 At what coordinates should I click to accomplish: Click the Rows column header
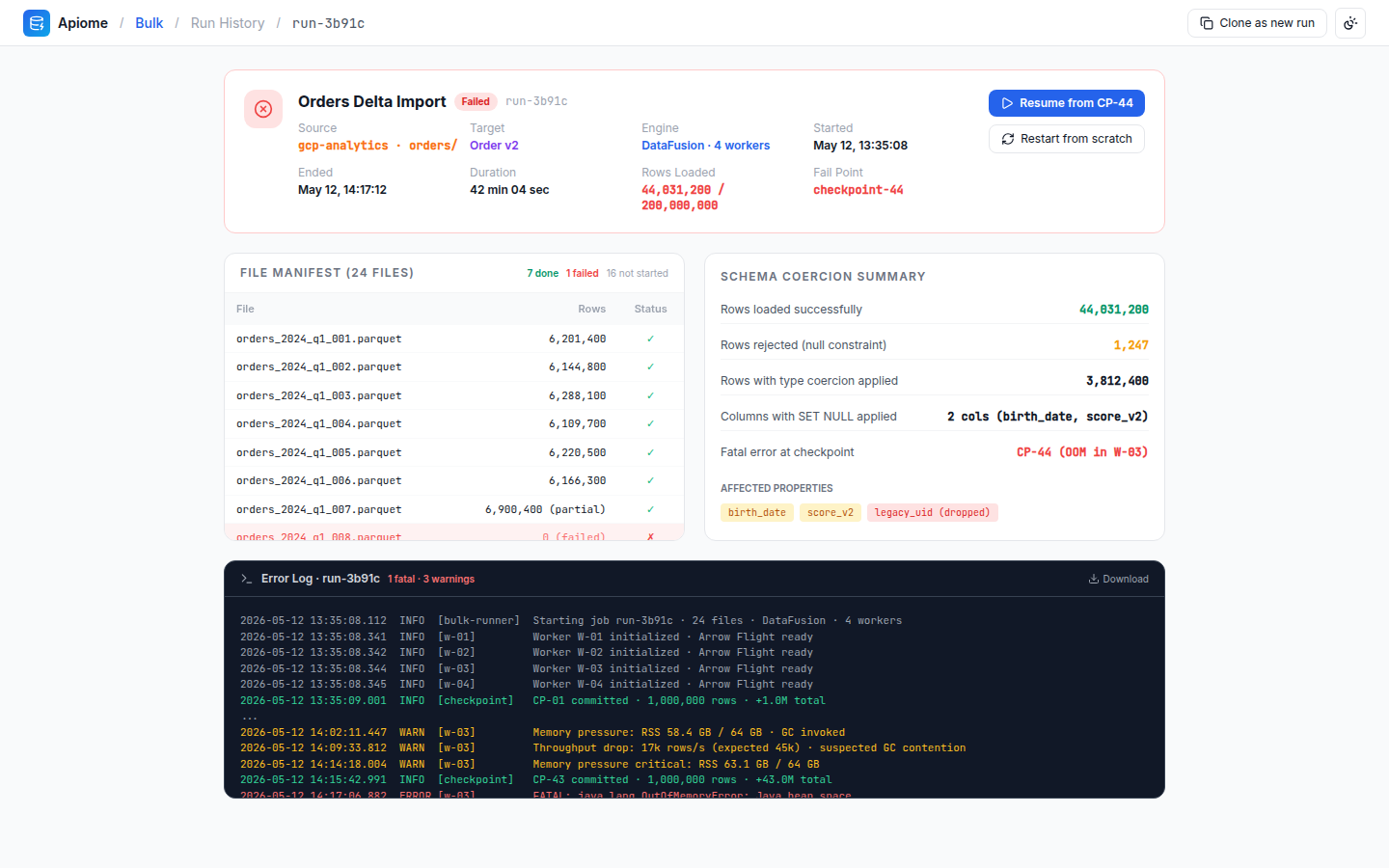coord(592,309)
